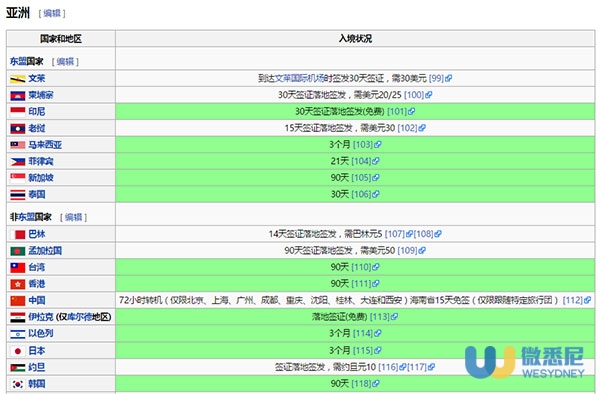Screen dimensions: 600x394
Task: Open the 文莱国际机场 link in entry status
Action: (x=300, y=78)
